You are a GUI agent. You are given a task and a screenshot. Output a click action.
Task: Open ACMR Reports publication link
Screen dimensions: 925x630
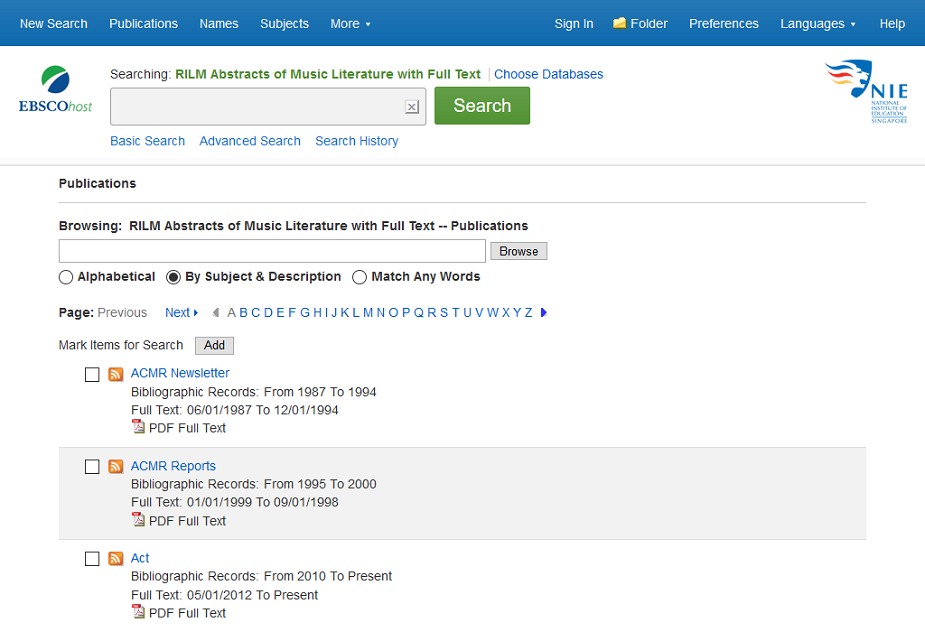click(x=173, y=466)
